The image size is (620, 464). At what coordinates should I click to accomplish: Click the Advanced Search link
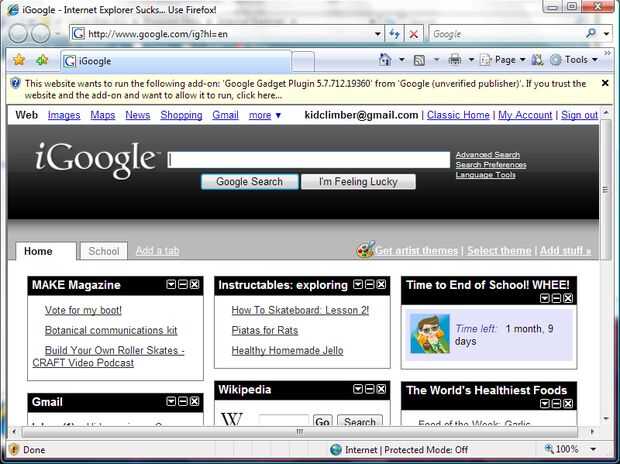click(x=488, y=155)
